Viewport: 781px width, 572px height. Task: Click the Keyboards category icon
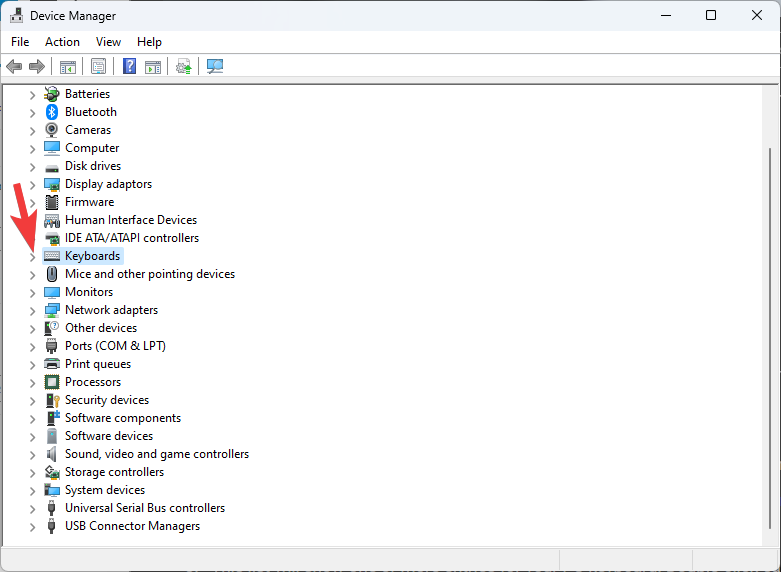[x=52, y=256]
